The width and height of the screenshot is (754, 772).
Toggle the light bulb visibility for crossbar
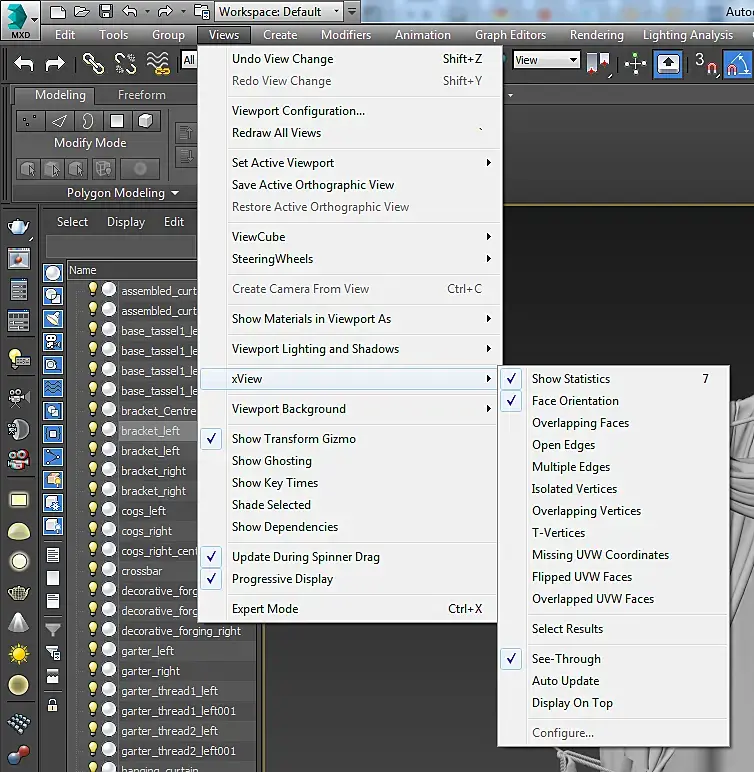point(93,571)
